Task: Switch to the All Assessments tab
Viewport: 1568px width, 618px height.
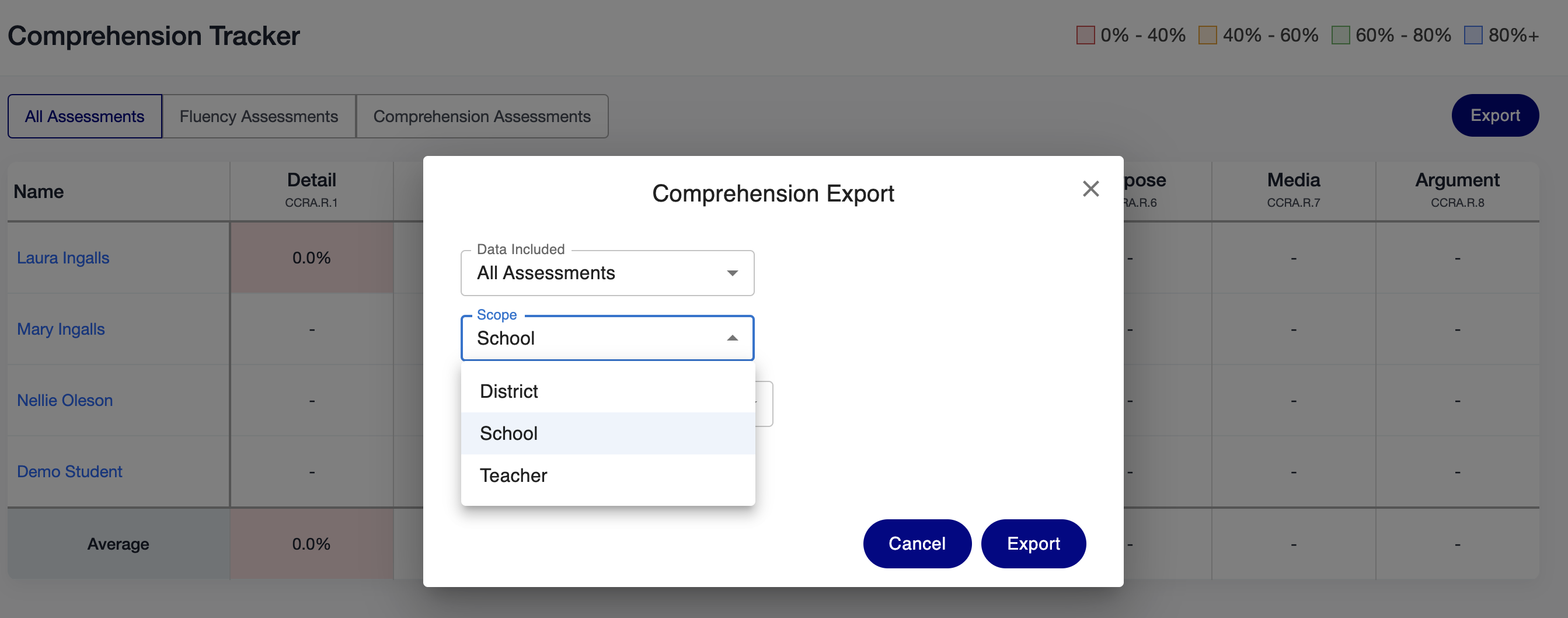Action: click(x=85, y=116)
